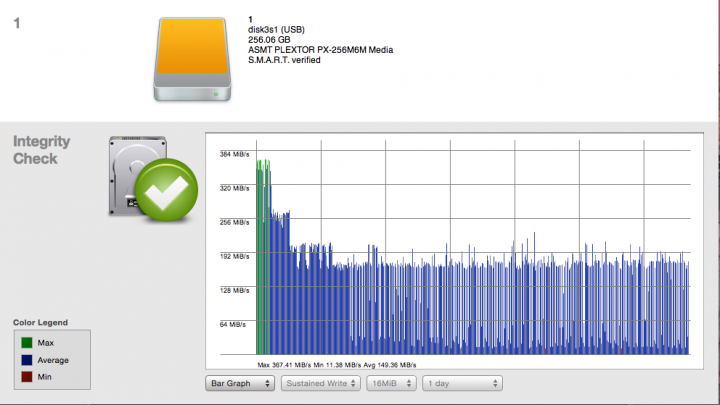Click the 64 MiB/s axis label
Image resolution: width=720 pixels, height=405 pixels.
coord(232,324)
